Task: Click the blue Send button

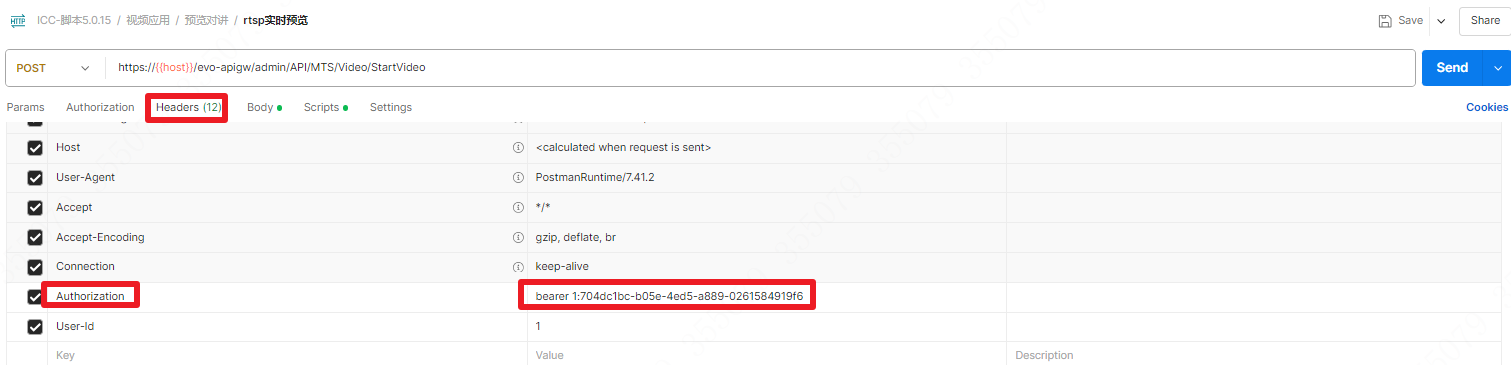Action: [x=1453, y=68]
